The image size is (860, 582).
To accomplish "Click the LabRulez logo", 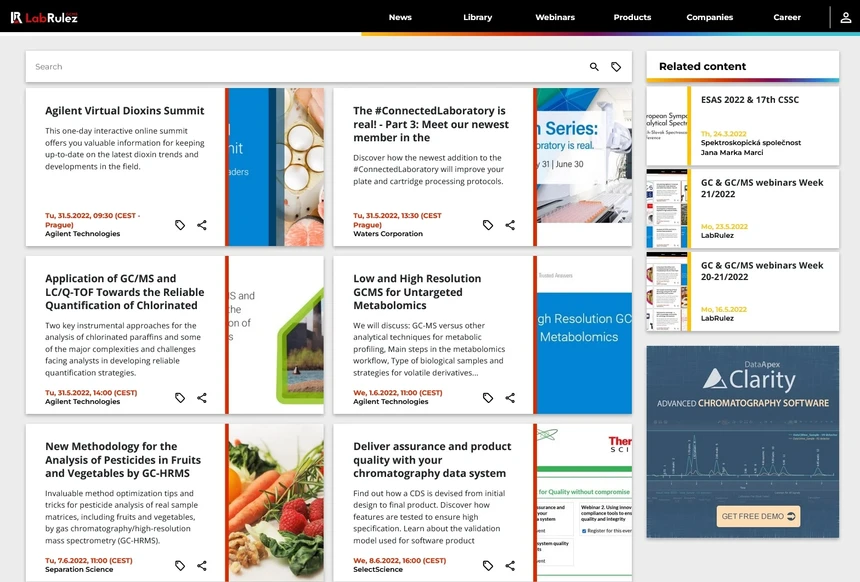I will [44, 18].
